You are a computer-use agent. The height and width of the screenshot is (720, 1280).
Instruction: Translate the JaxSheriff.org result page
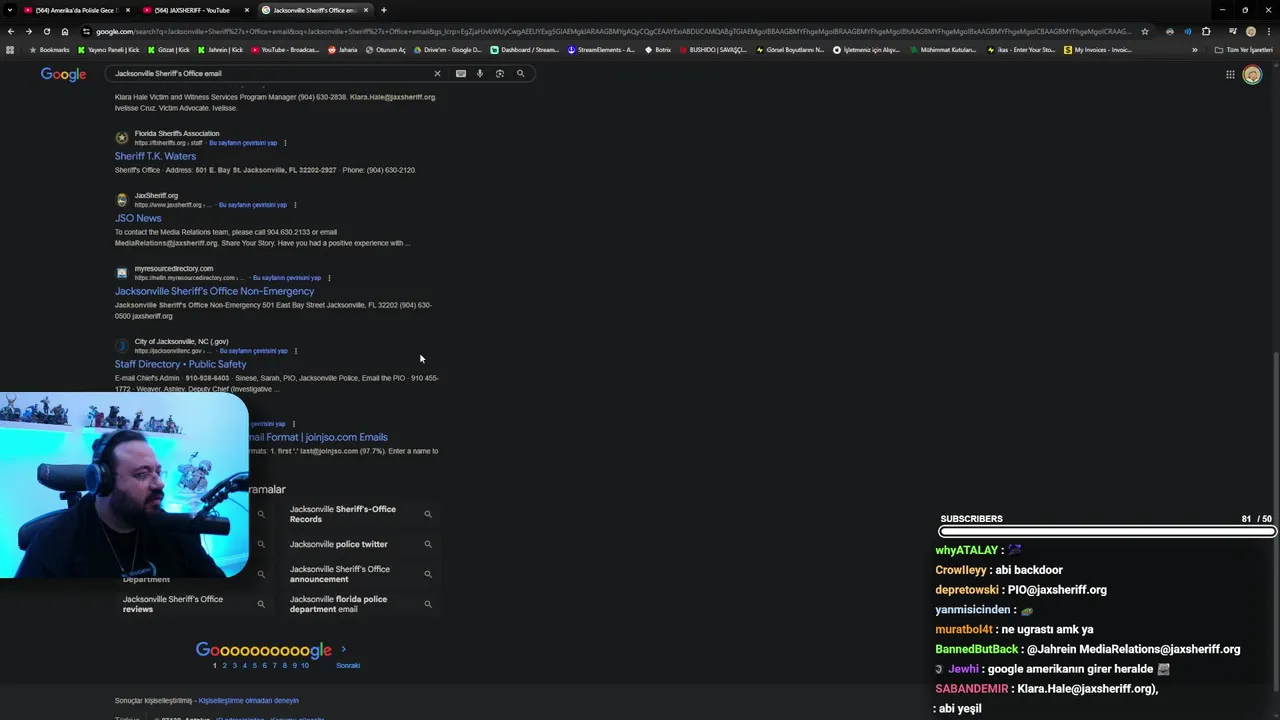(x=253, y=205)
